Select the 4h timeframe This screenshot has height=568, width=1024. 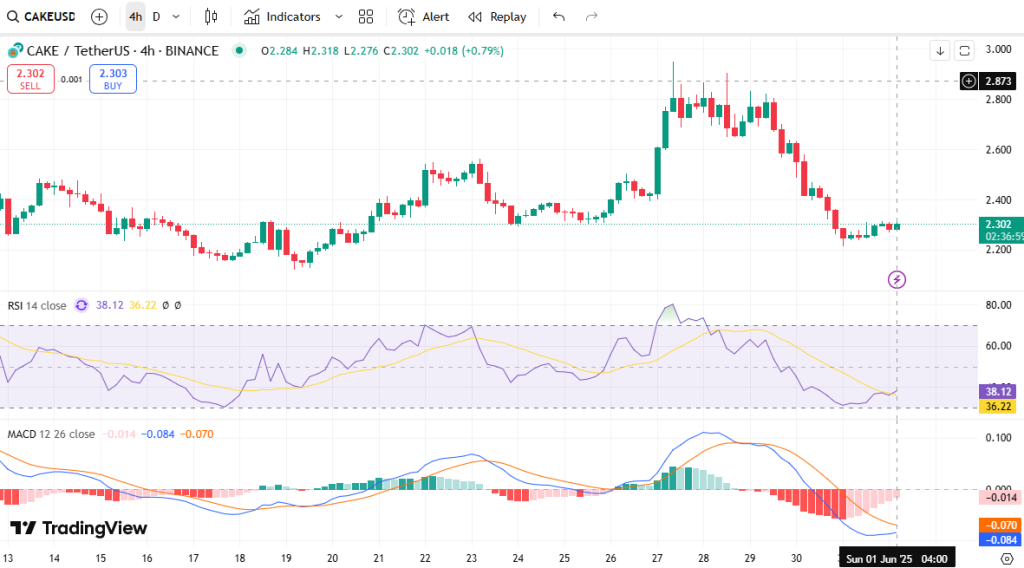135,16
